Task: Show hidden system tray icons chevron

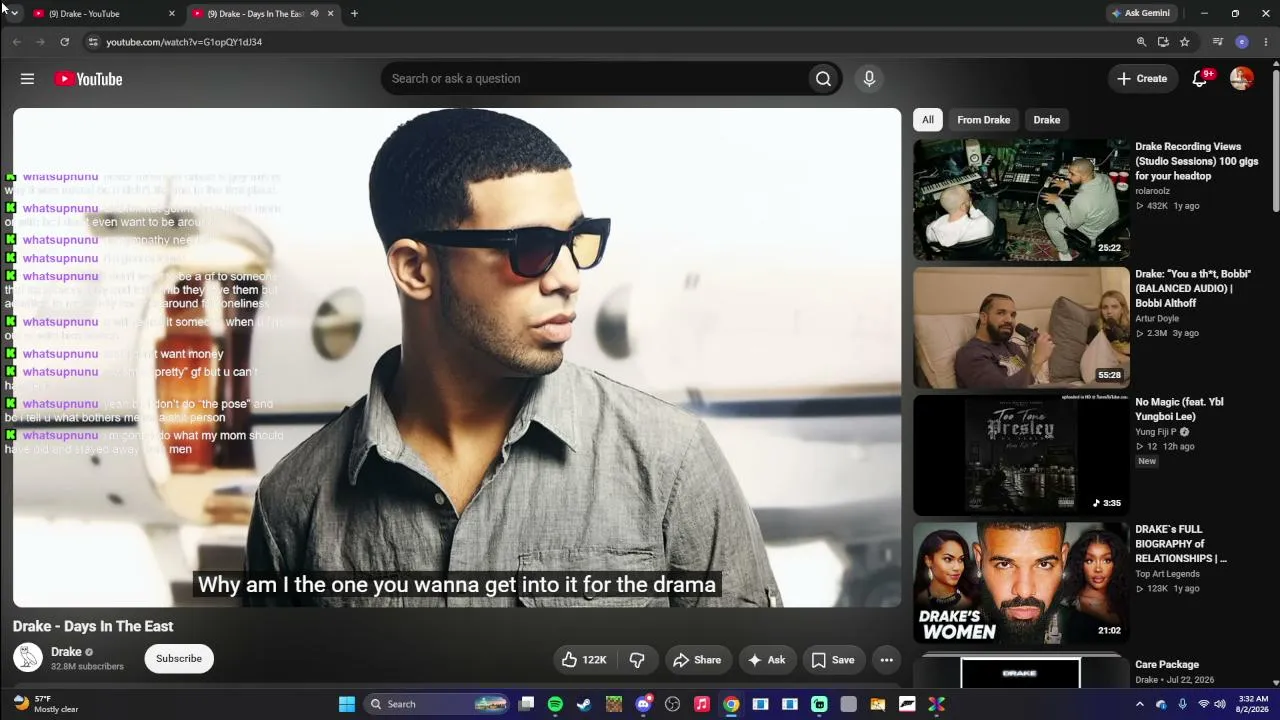Action: click(1139, 704)
